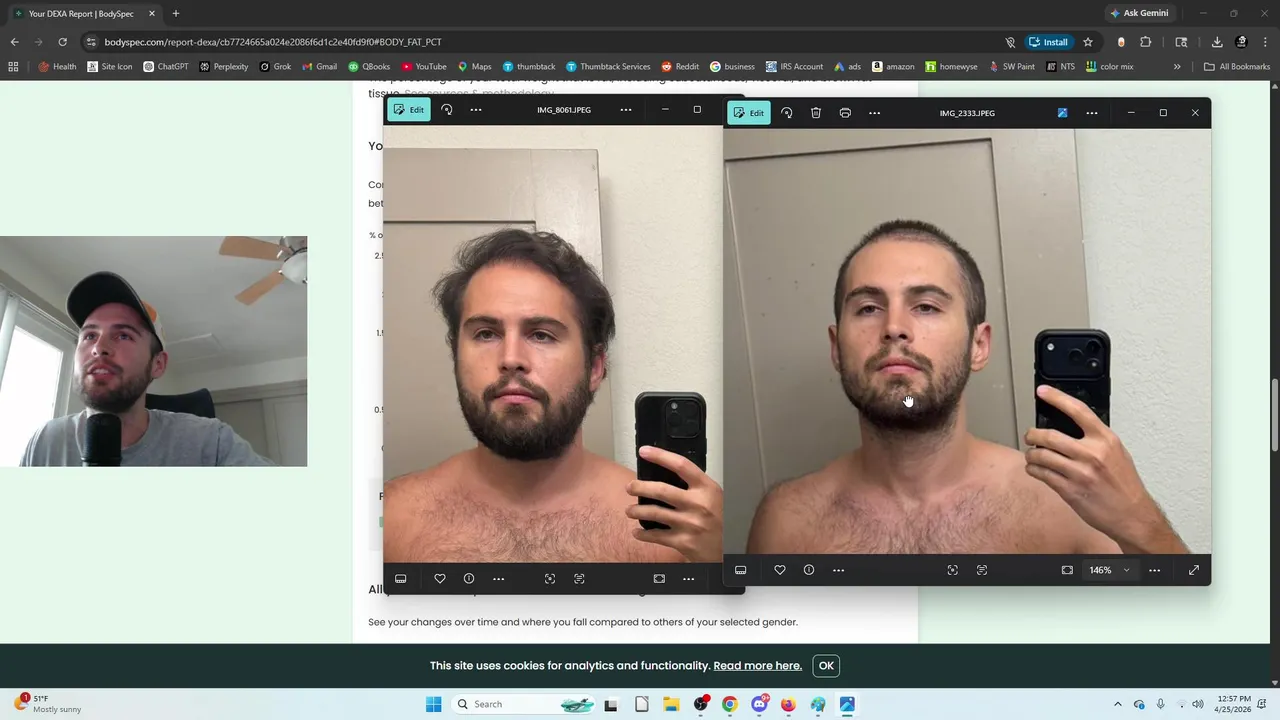Click OK on the cookies banner
Image resolution: width=1280 pixels, height=720 pixels.
(826, 666)
